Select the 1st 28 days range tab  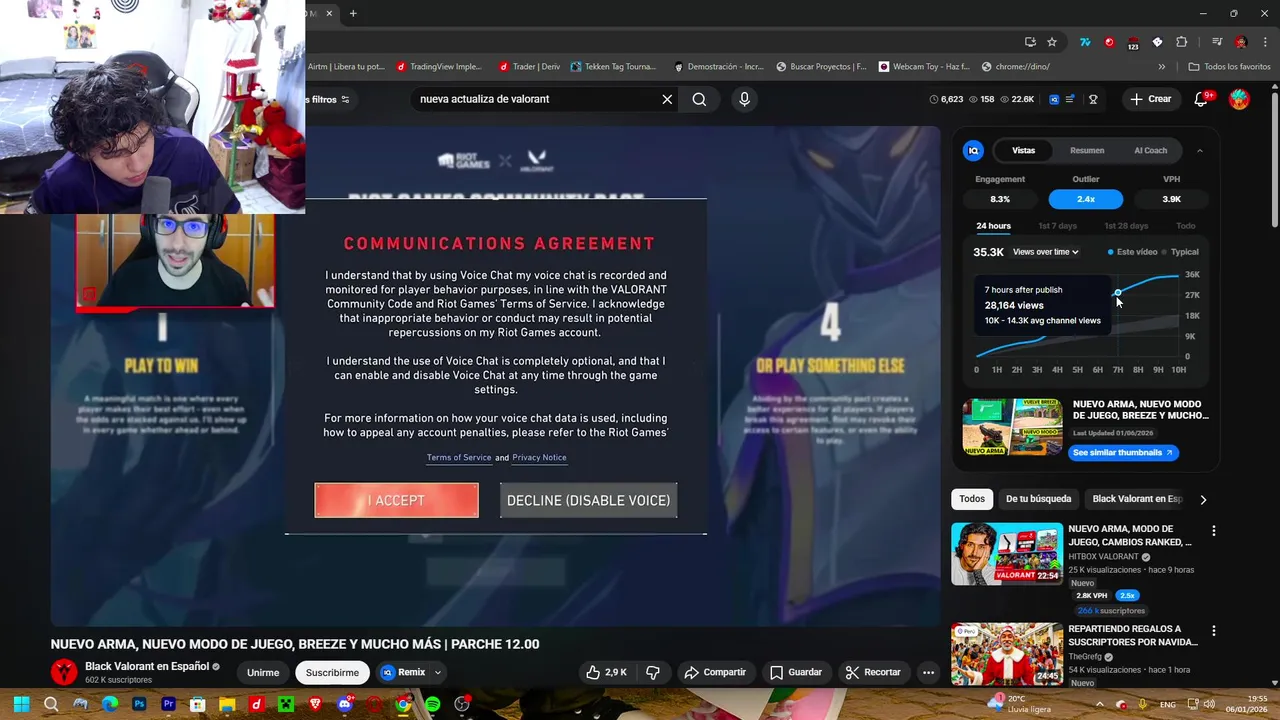1126,226
